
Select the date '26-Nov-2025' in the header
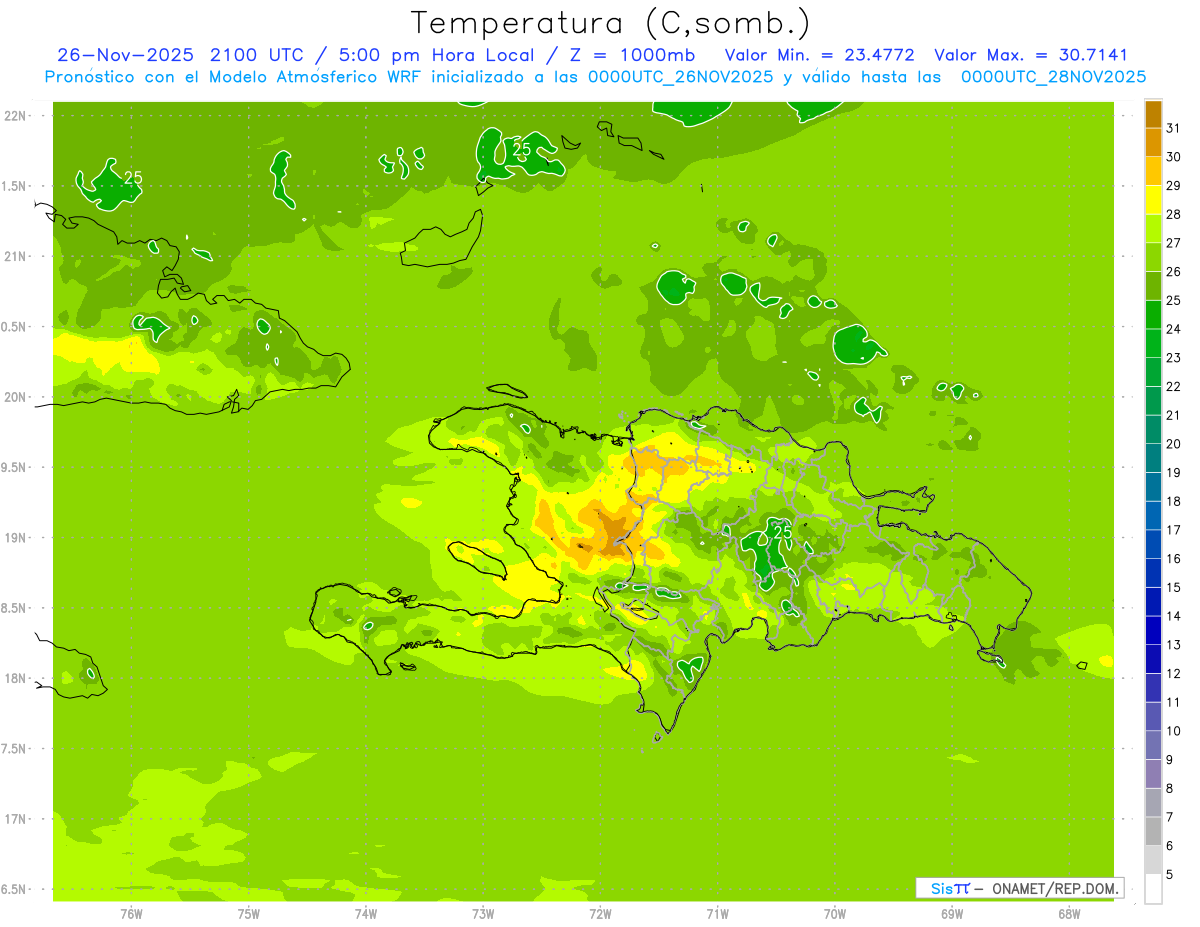126,55
